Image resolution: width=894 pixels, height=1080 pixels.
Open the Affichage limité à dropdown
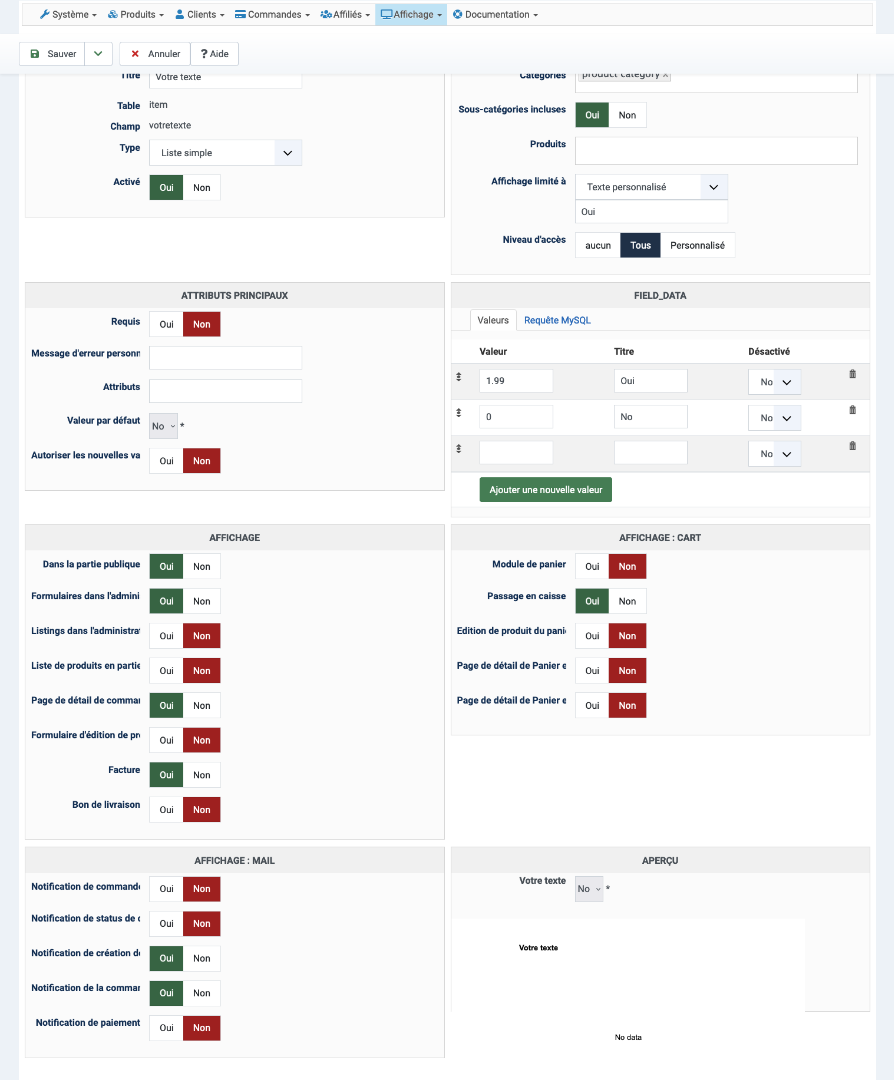(x=651, y=187)
